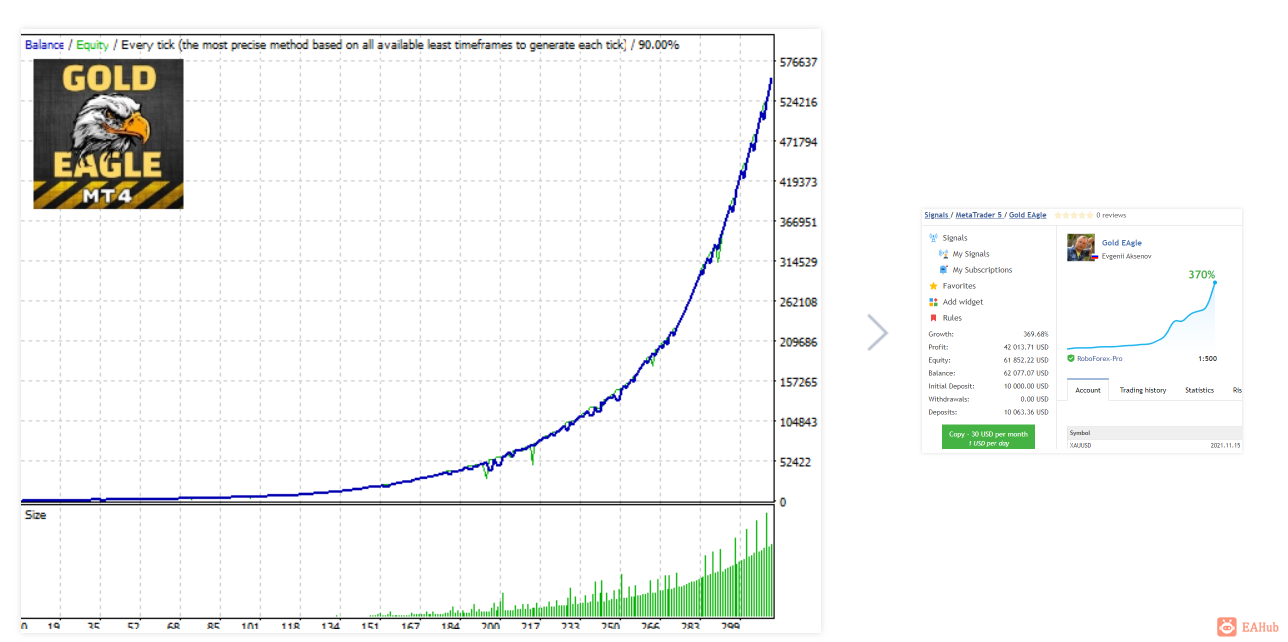1288x642 pixels.
Task: Click the EAHub logo icon
Action: pyautogui.click(x=1226, y=627)
